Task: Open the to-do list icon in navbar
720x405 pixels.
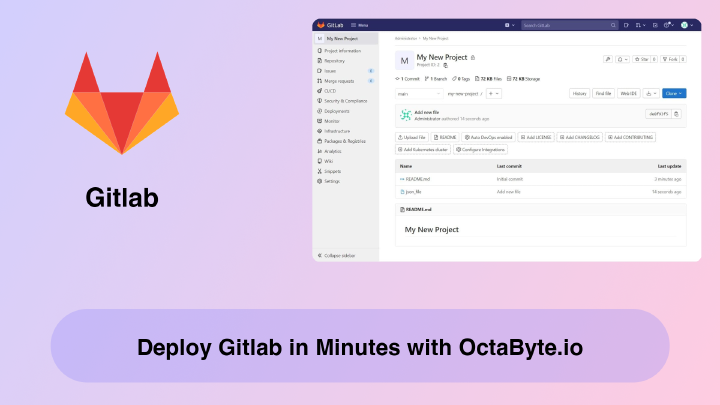Action: (x=655, y=25)
